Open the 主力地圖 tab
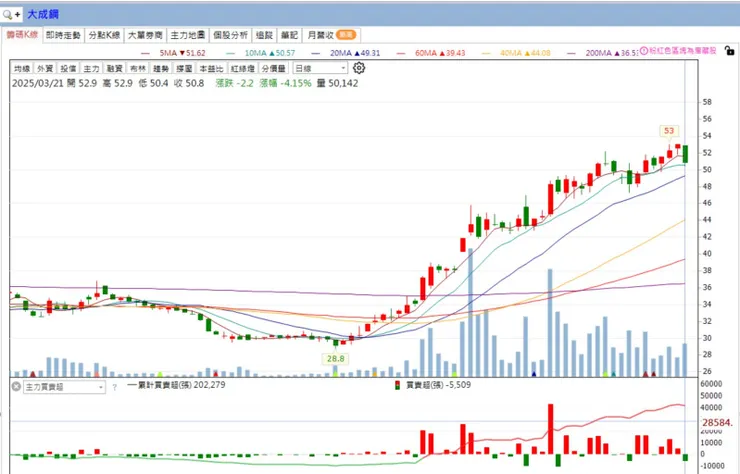This screenshot has height=474, width=740. (x=188, y=35)
